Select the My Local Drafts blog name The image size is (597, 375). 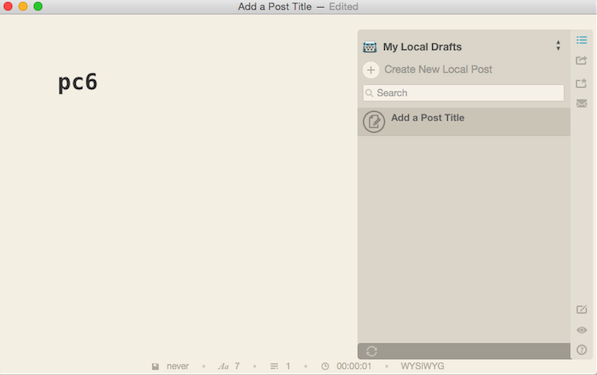(422, 47)
